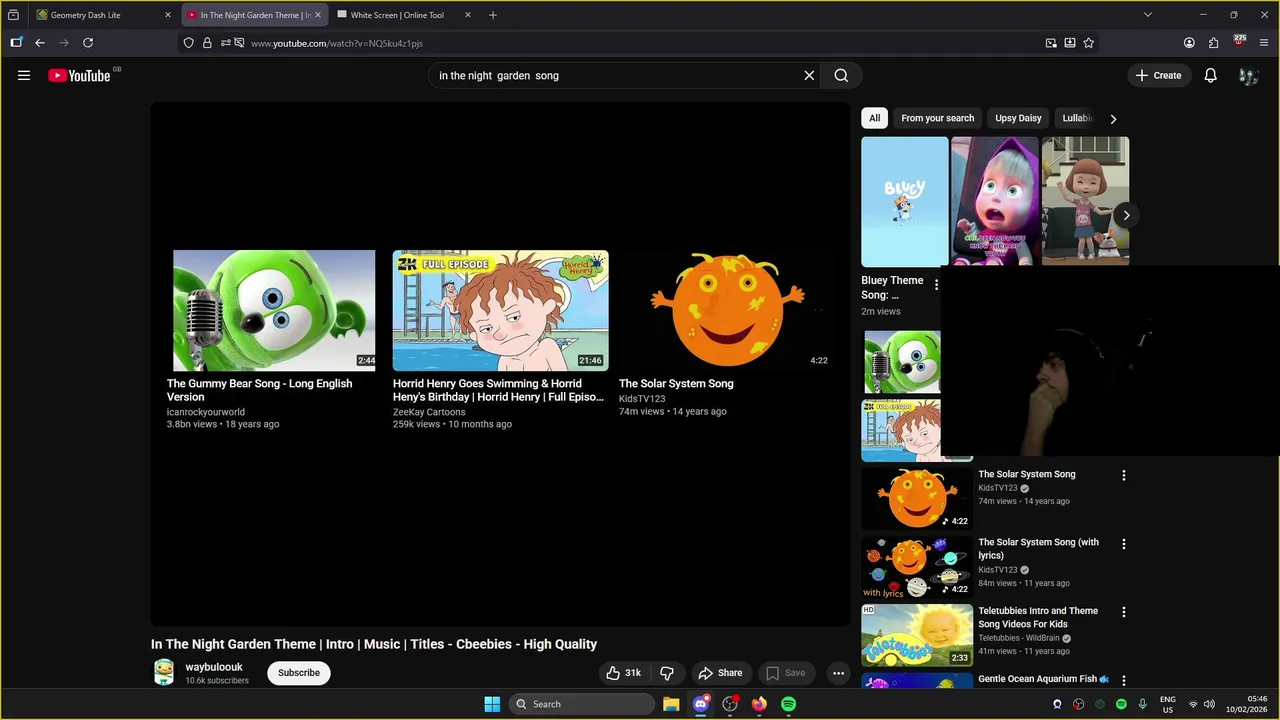
Task: Open Discord from the taskbar
Action: [x=701, y=704]
